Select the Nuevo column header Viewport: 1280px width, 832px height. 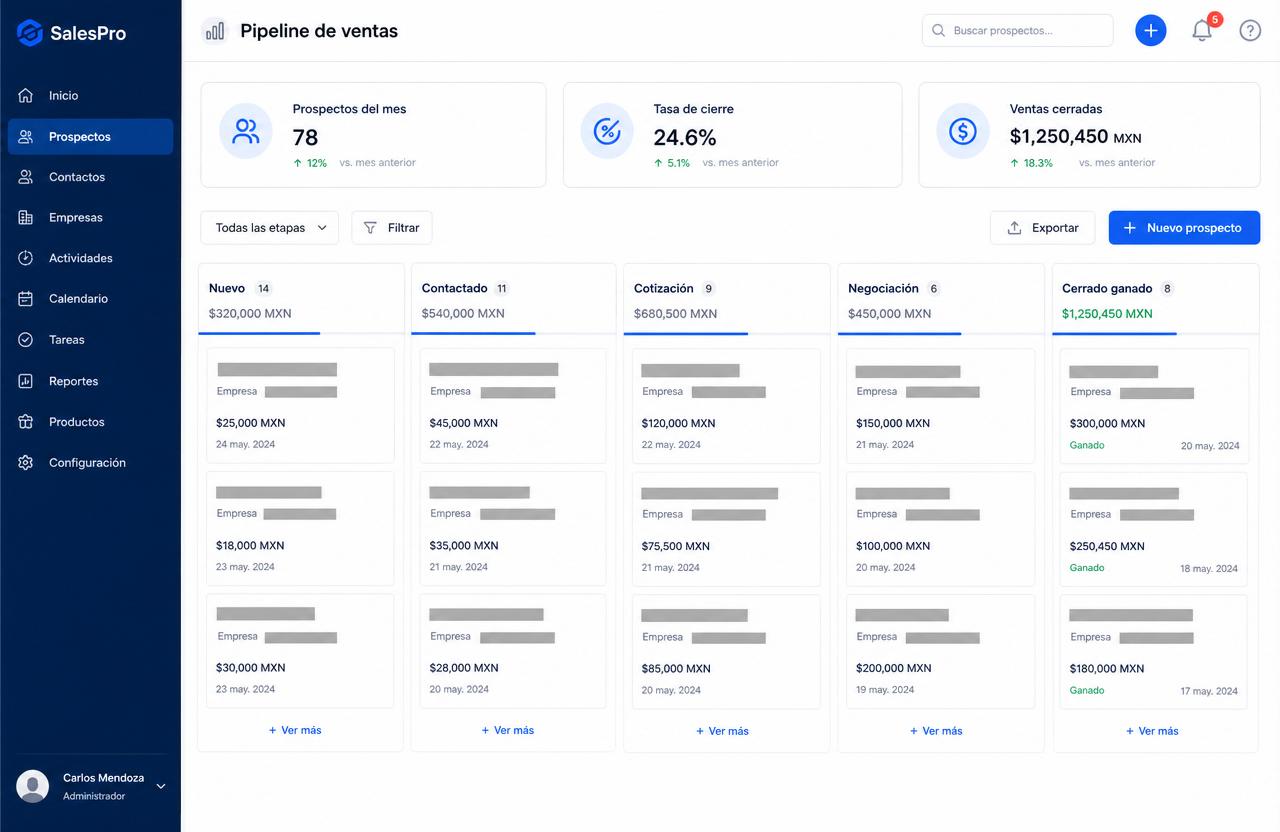click(301, 299)
